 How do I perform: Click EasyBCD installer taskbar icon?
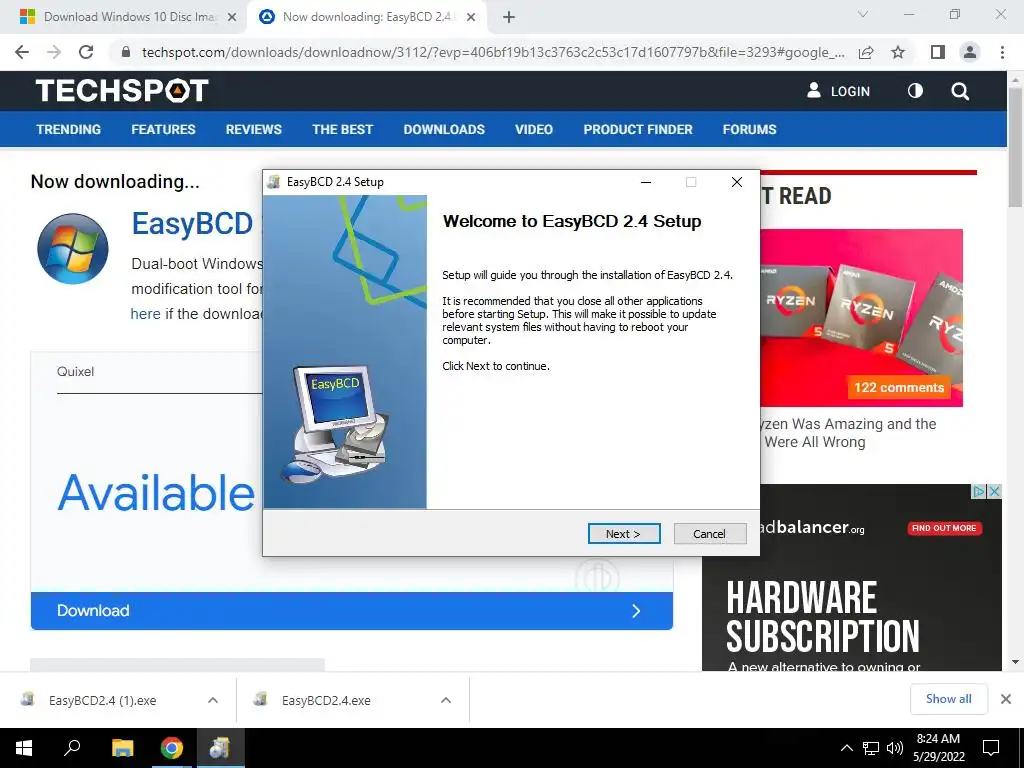point(220,748)
